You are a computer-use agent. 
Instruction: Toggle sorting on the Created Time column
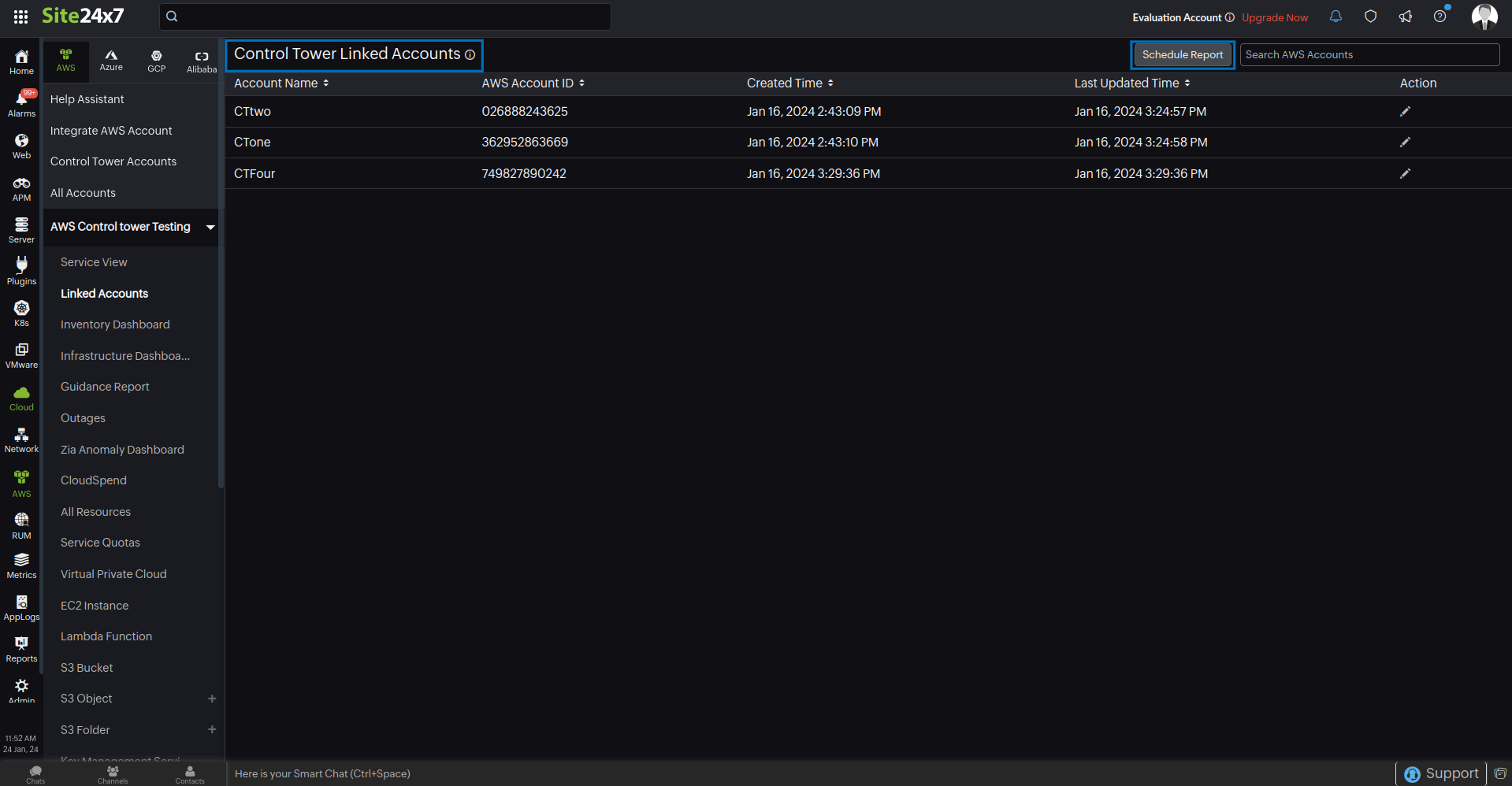pyautogui.click(x=831, y=83)
